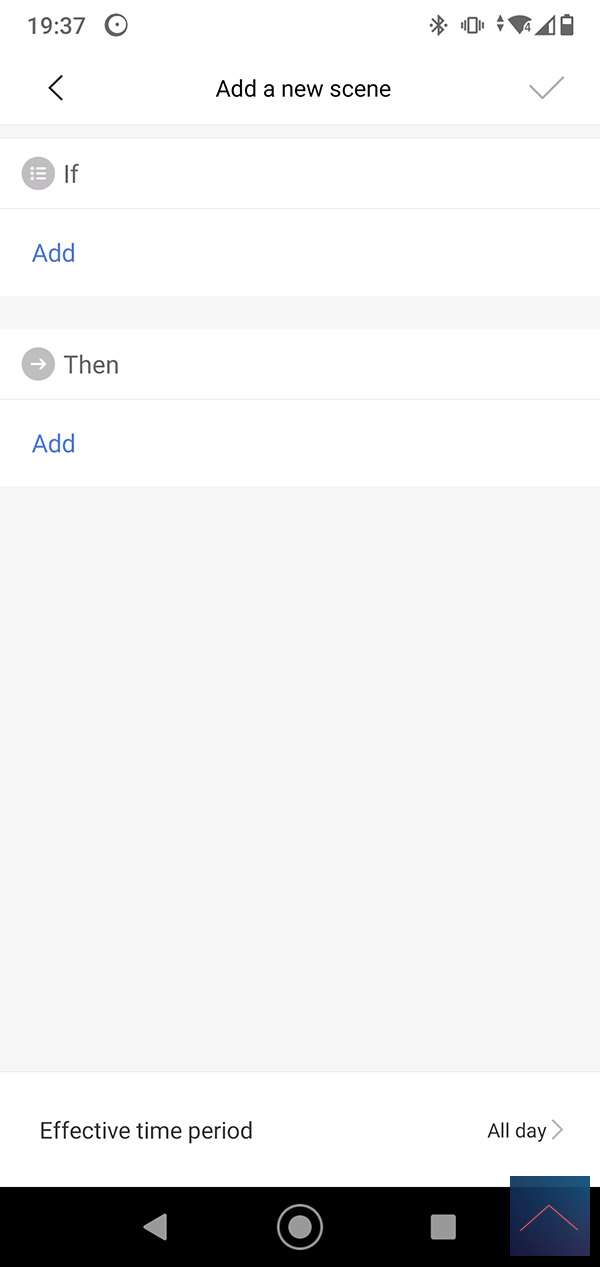Click the Add a new scene title
Viewport: 600px width, 1267px height.
point(303,89)
